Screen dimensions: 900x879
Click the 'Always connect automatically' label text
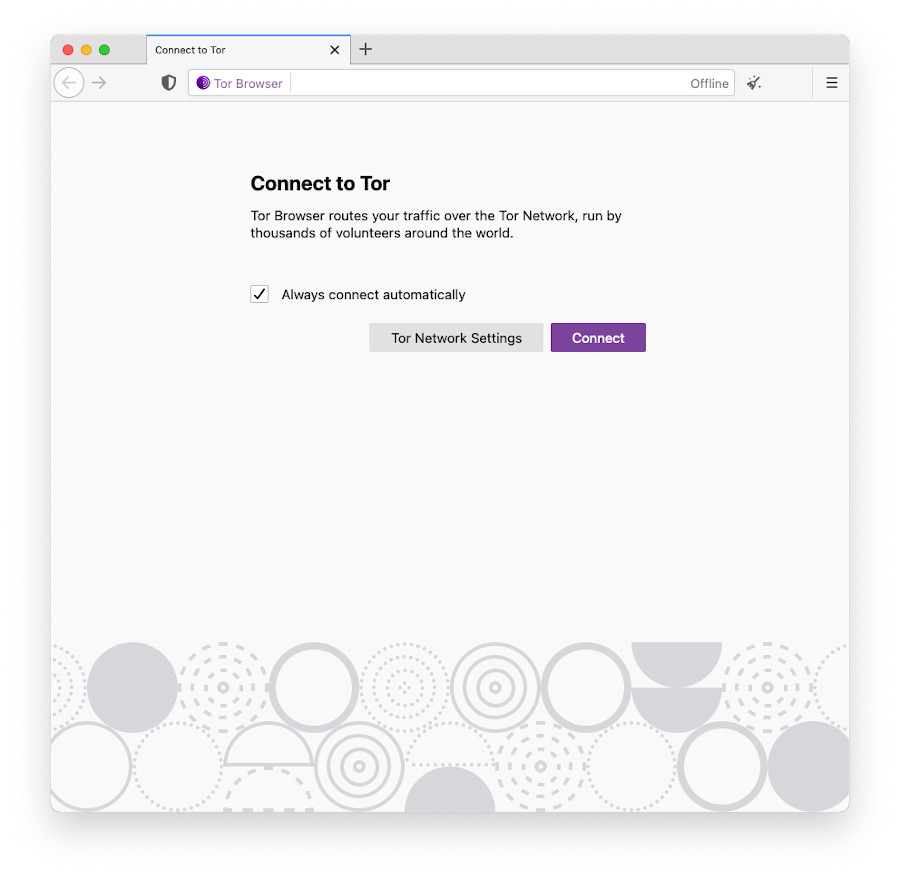[373, 295]
